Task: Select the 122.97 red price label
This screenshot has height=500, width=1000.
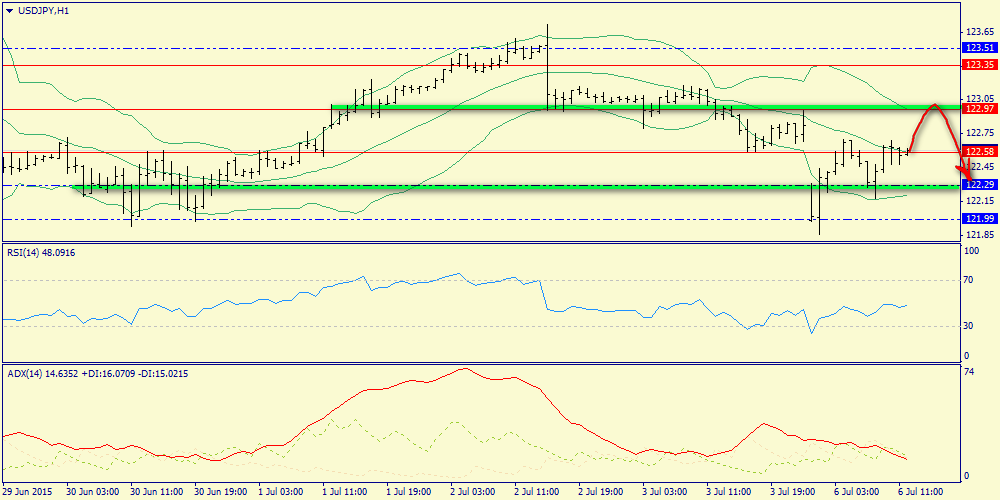Action: pyautogui.click(x=979, y=109)
